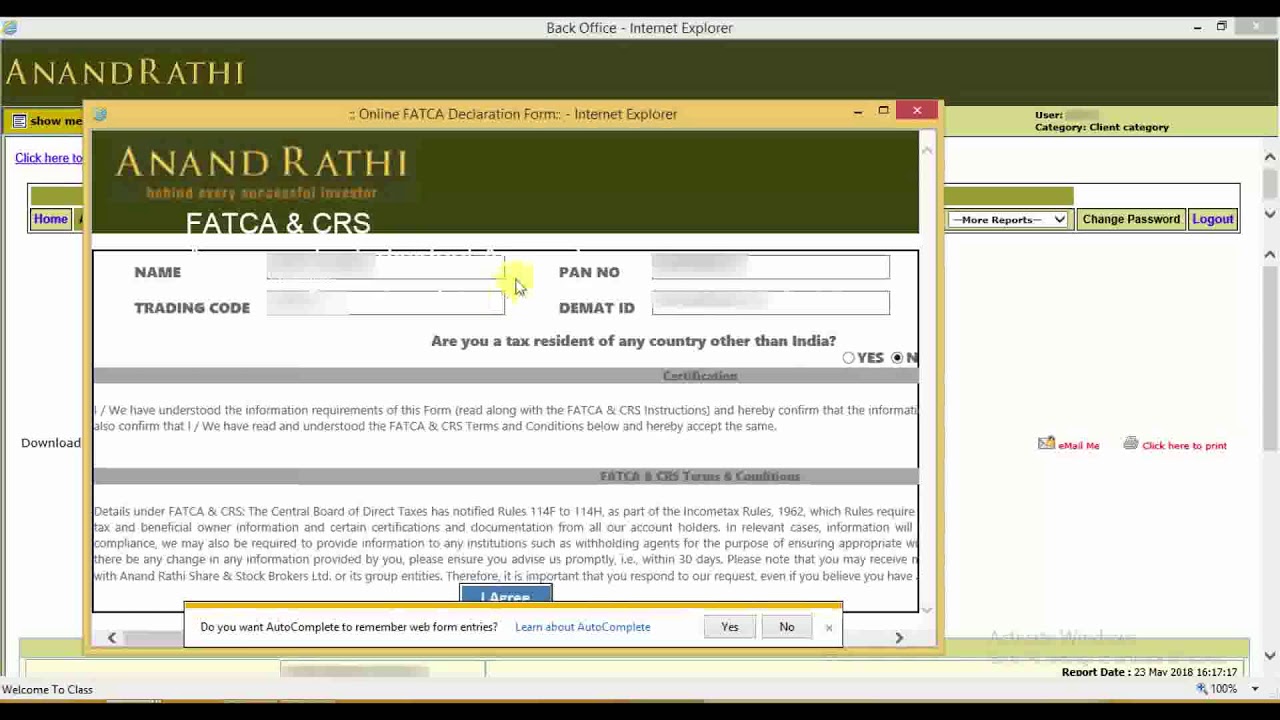Click the PAN NO input field

point(770,267)
